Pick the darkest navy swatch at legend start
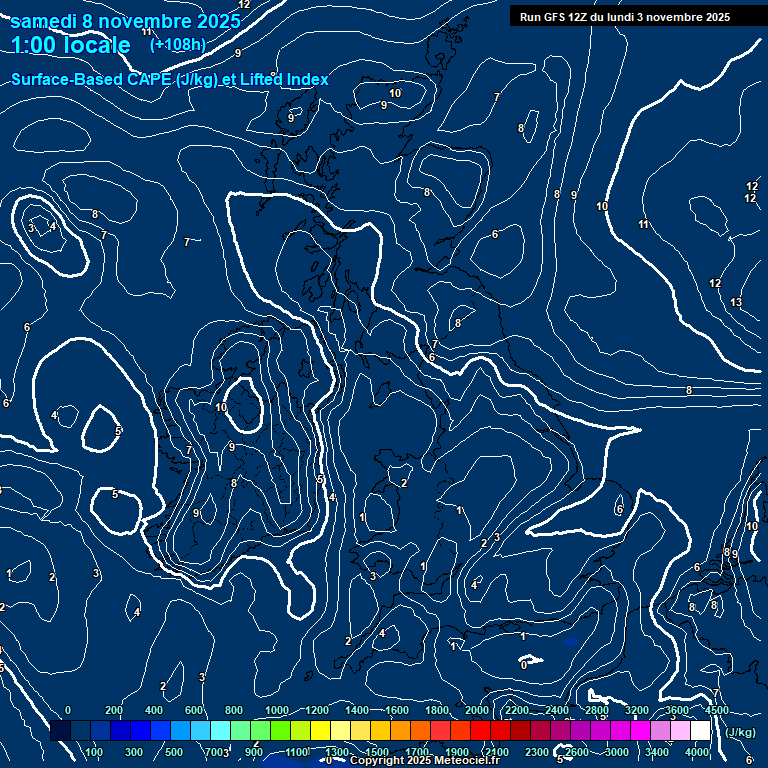768x768 pixels. 60,732
